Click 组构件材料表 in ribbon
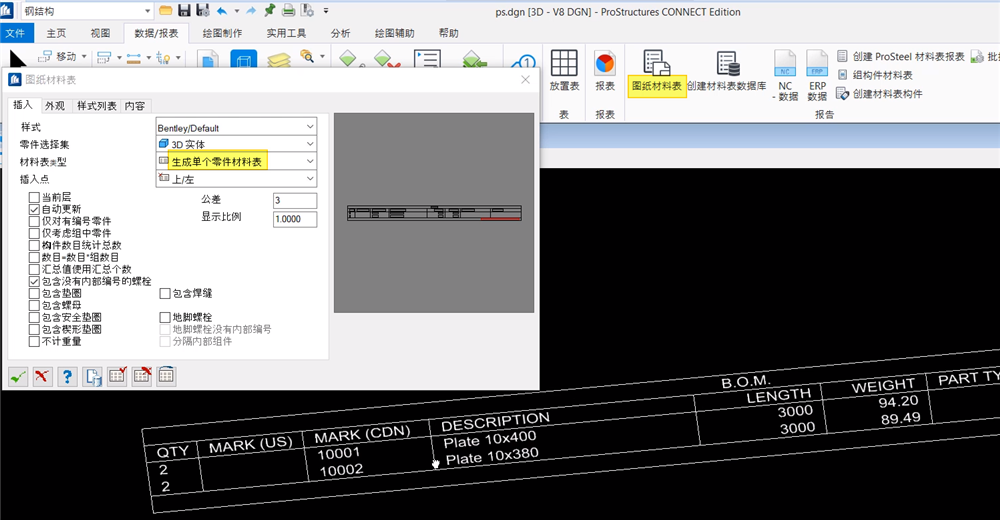The image size is (1000, 520). click(874, 75)
